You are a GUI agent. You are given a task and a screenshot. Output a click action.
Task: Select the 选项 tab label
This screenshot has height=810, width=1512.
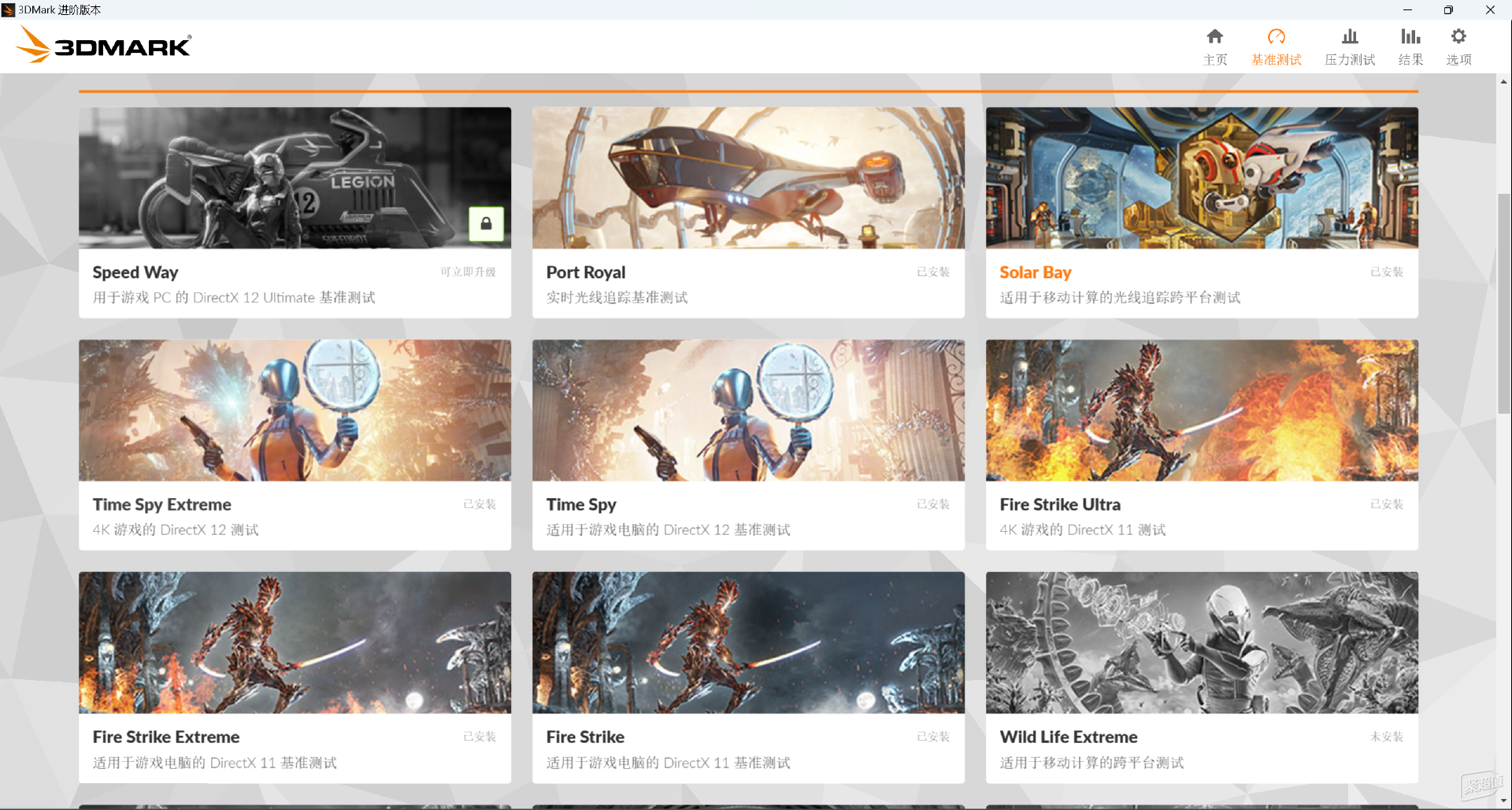coord(1458,60)
